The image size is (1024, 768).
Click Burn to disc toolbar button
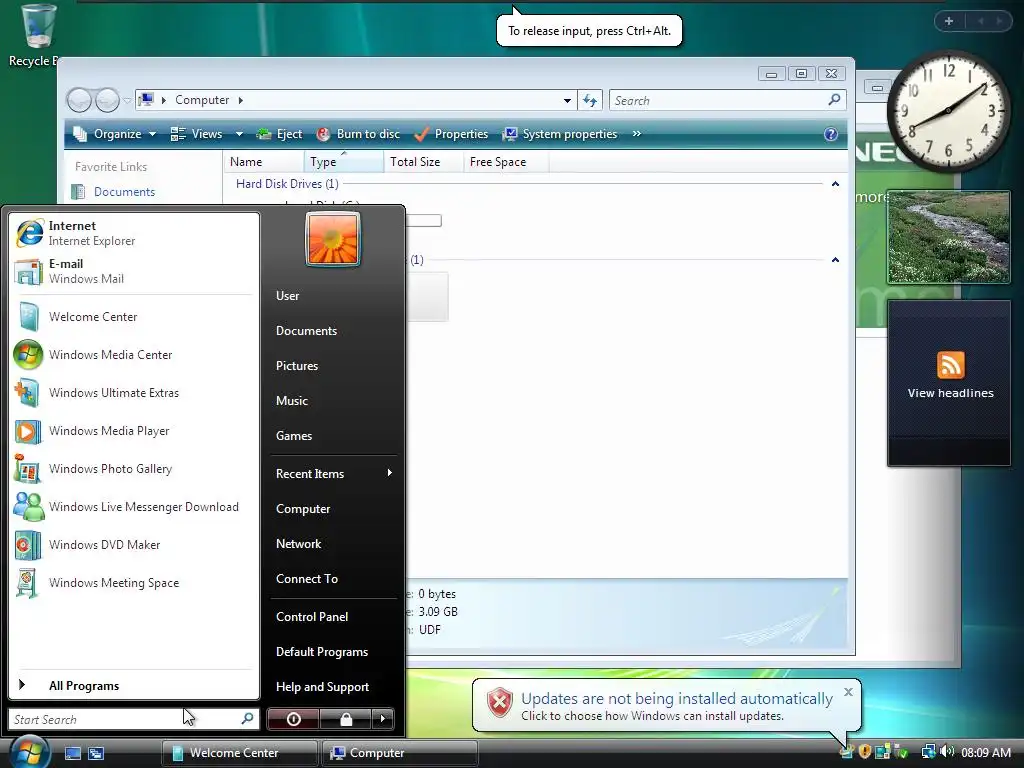click(x=359, y=134)
